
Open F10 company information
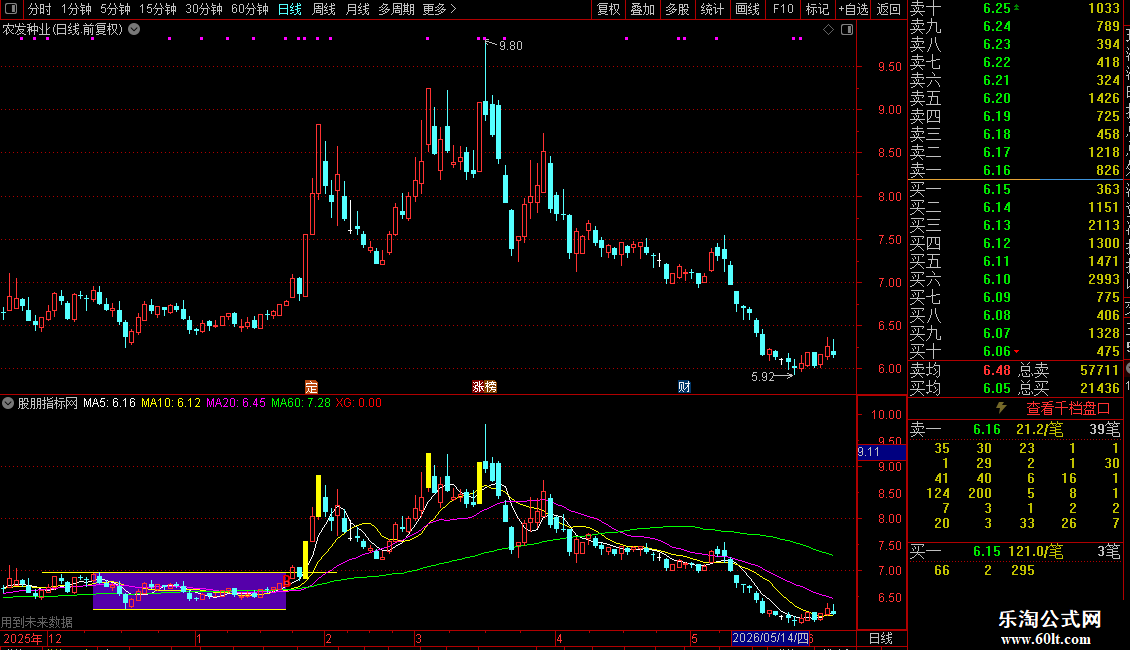pyautogui.click(x=783, y=9)
